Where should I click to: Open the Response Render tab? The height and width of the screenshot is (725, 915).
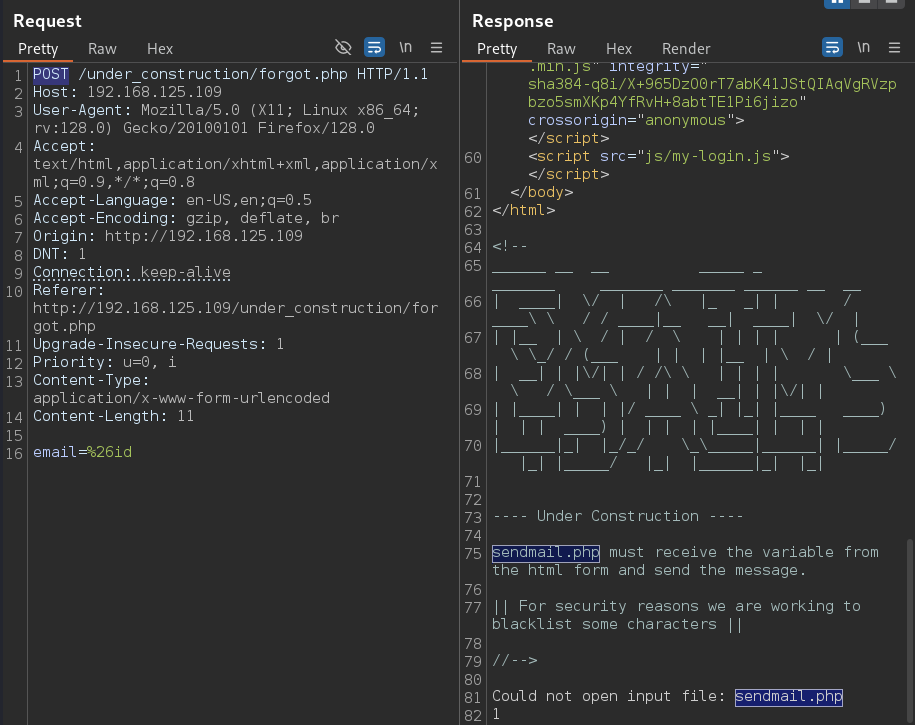(686, 48)
